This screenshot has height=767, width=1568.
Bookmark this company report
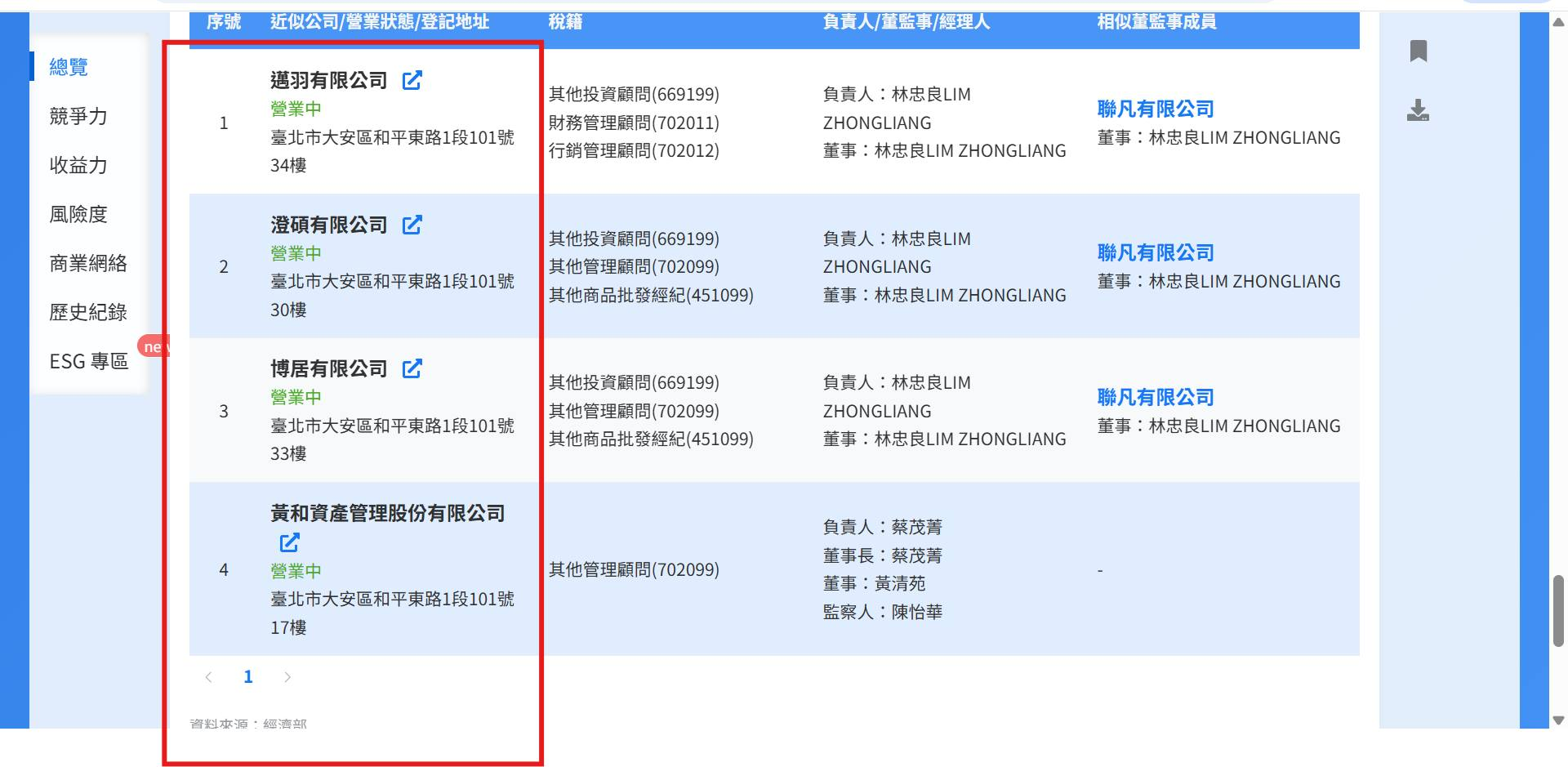1419,51
